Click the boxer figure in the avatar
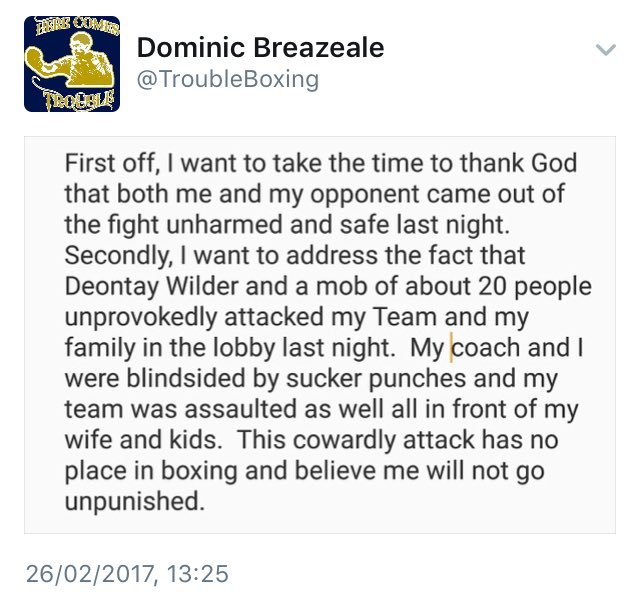The image size is (640, 609). coord(69,60)
